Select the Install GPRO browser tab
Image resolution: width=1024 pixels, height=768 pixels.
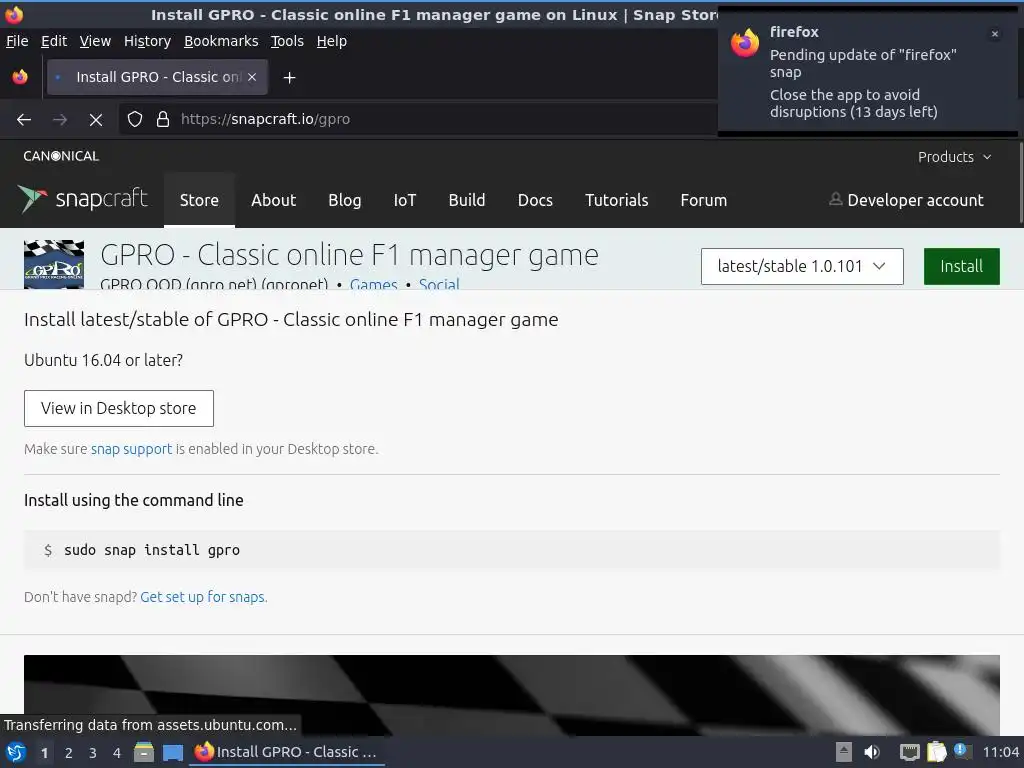coord(157,77)
